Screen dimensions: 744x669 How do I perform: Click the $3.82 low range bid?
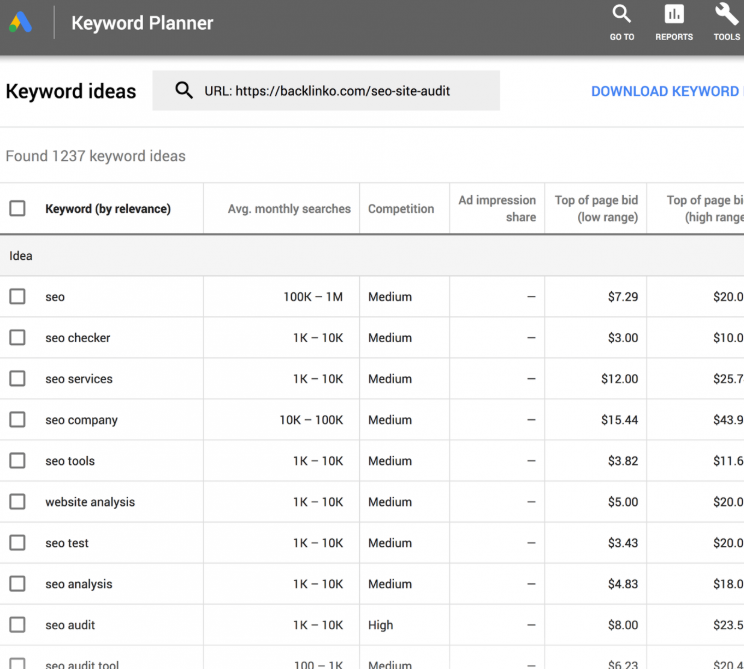pyautogui.click(x=623, y=461)
